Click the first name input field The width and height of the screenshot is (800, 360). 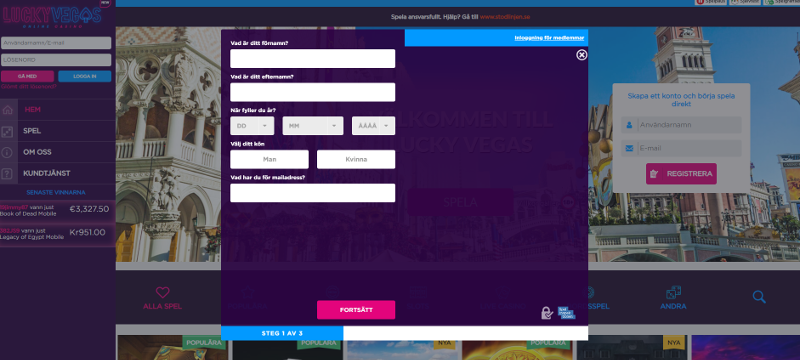pyautogui.click(x=312, y=59)
